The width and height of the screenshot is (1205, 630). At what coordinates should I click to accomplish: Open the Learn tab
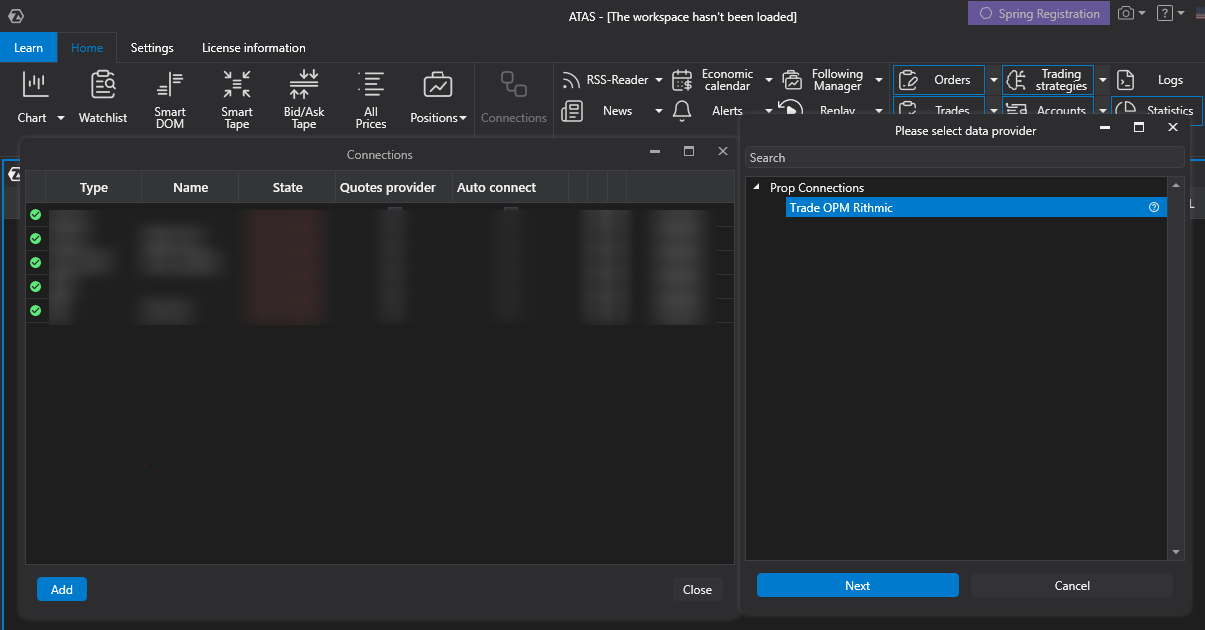click(29, 47)
